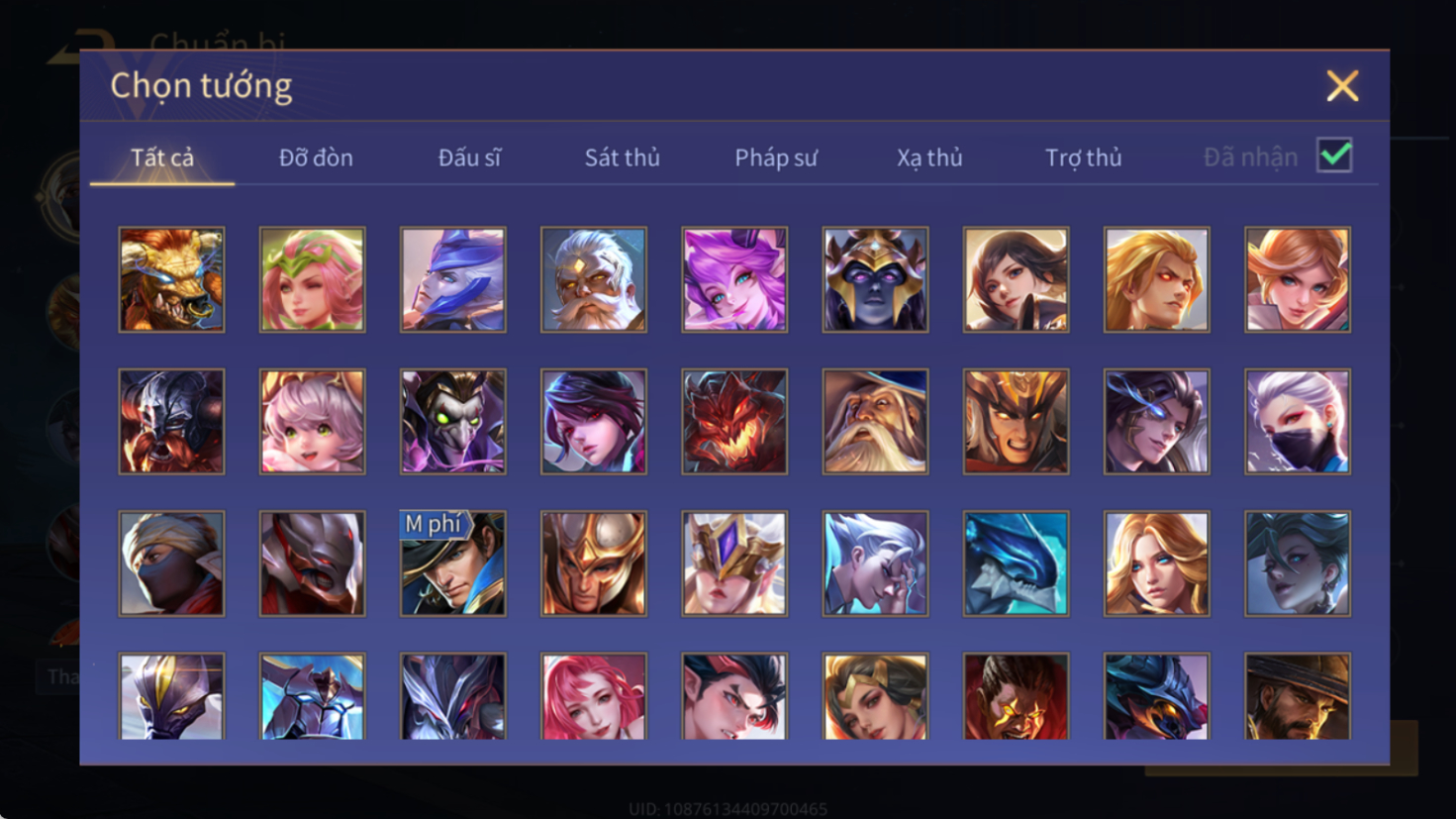This screenshot has width=1456, height=819.
Task: Choose the masked white-haired ninja hero
Action: pos(1298,422)
